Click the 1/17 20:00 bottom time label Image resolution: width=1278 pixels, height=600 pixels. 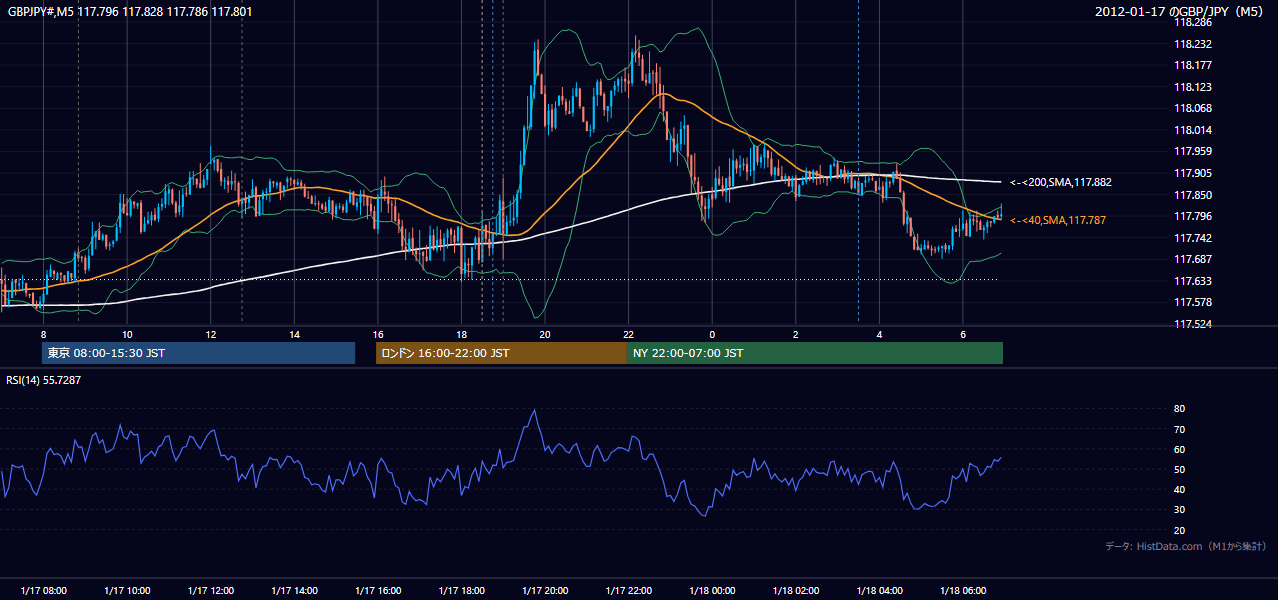tap(545, 591)
